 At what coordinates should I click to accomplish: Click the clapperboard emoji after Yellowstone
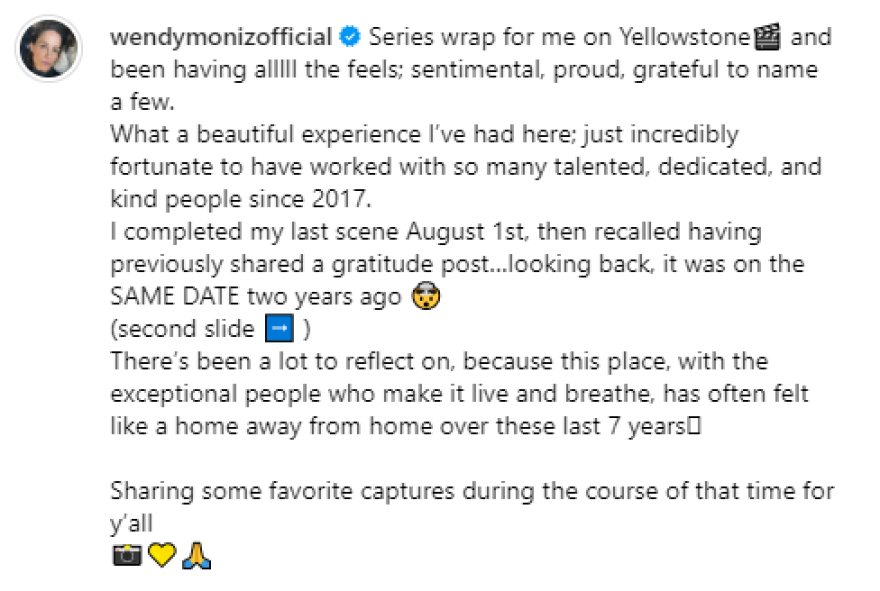click(768, 39)
